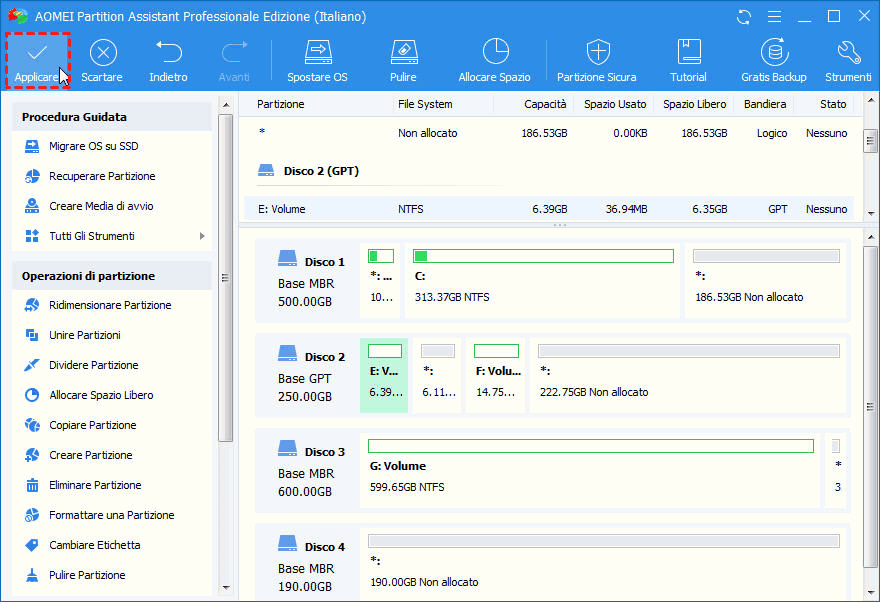Undo with the Indietro toolbar icon
880x602 pixels.
(168, 52)
